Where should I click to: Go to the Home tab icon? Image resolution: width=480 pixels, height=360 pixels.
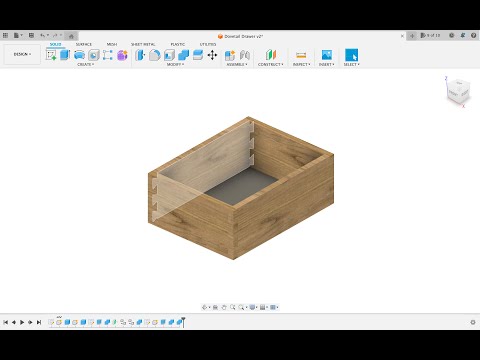point(71,36)
